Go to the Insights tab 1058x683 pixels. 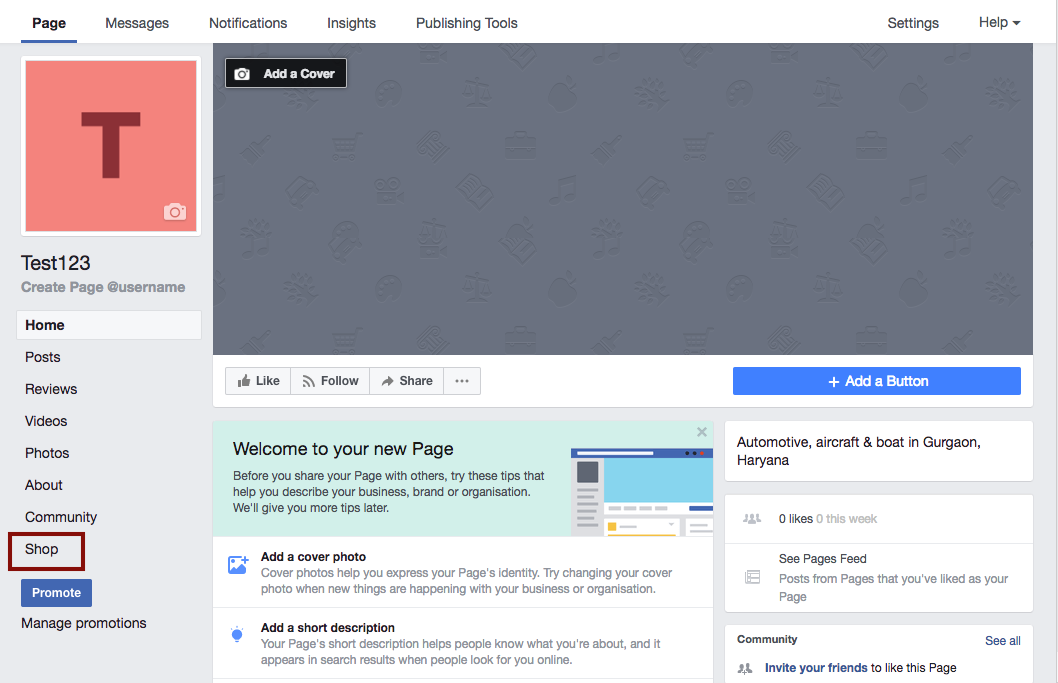[x=351, y=23]
